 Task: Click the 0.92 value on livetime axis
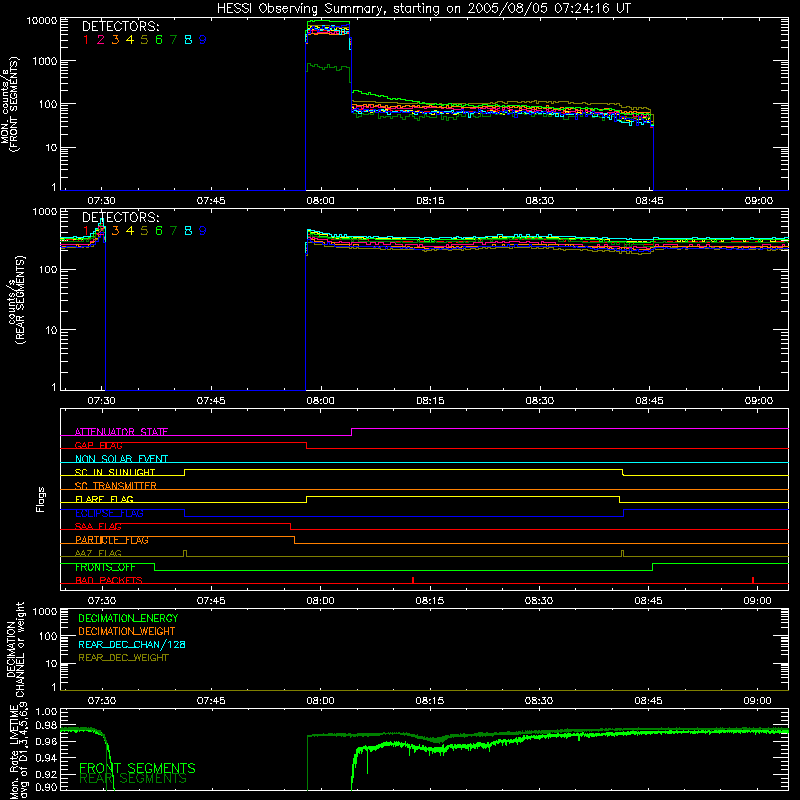tap(46, 774)
